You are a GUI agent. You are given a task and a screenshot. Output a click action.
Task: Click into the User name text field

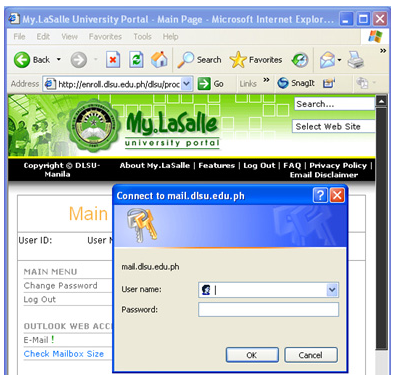(269, 290)
